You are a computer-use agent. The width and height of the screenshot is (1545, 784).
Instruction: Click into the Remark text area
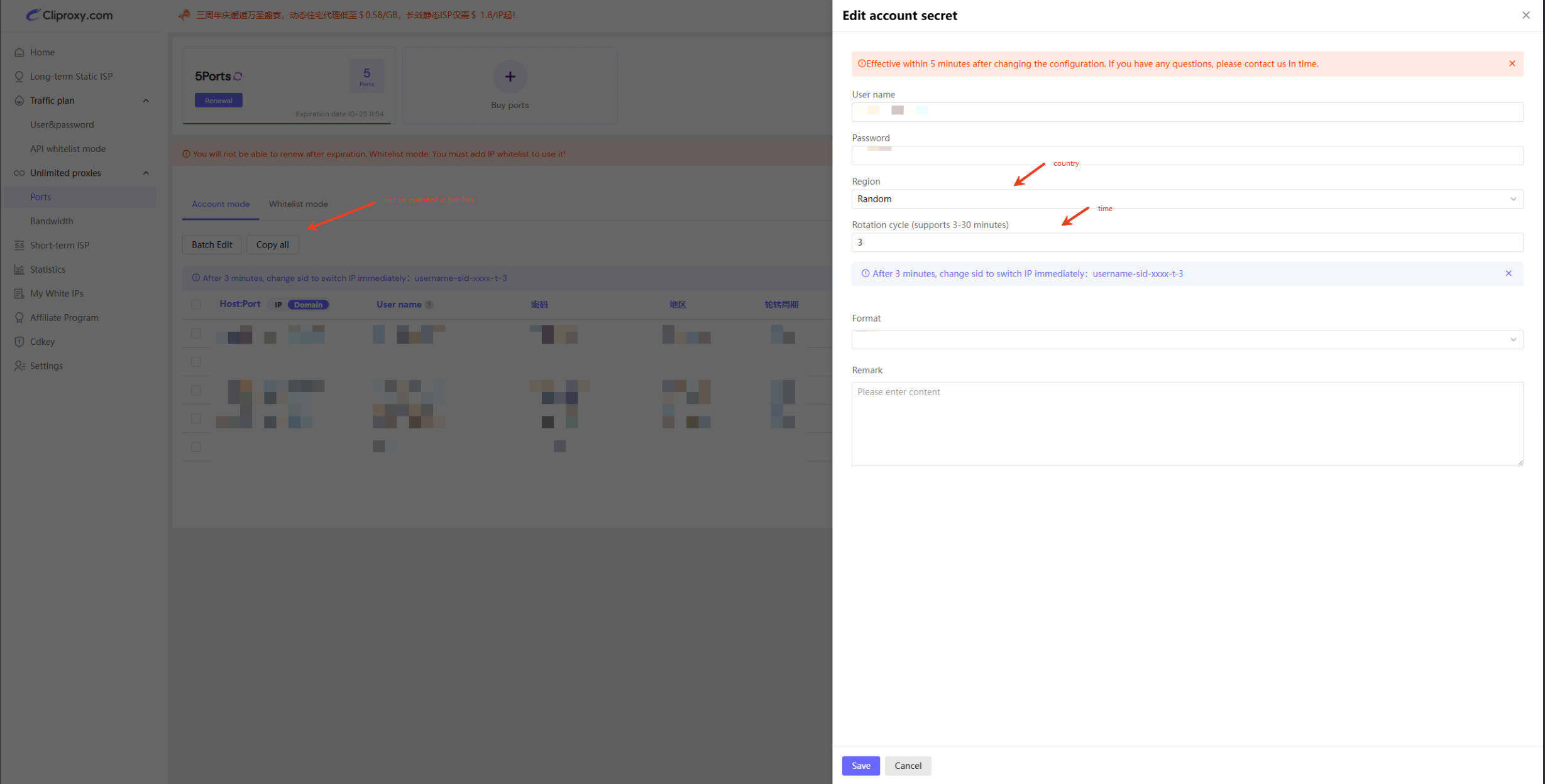click(1187, 423)
